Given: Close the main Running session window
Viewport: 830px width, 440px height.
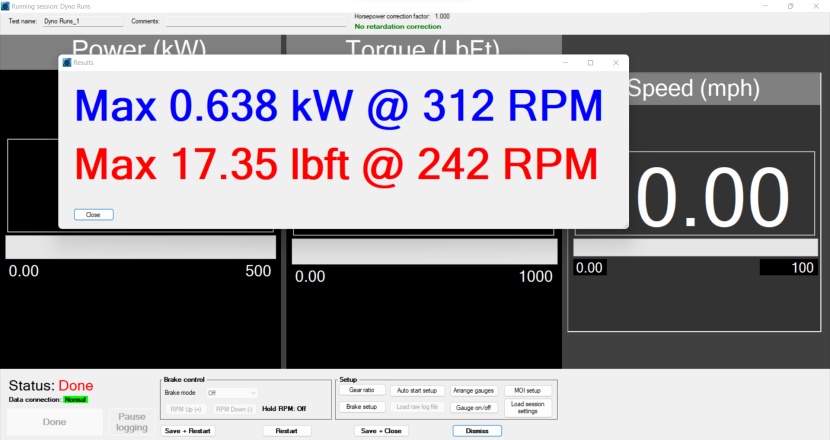Looking at the screenshot, I should (816, 6).
